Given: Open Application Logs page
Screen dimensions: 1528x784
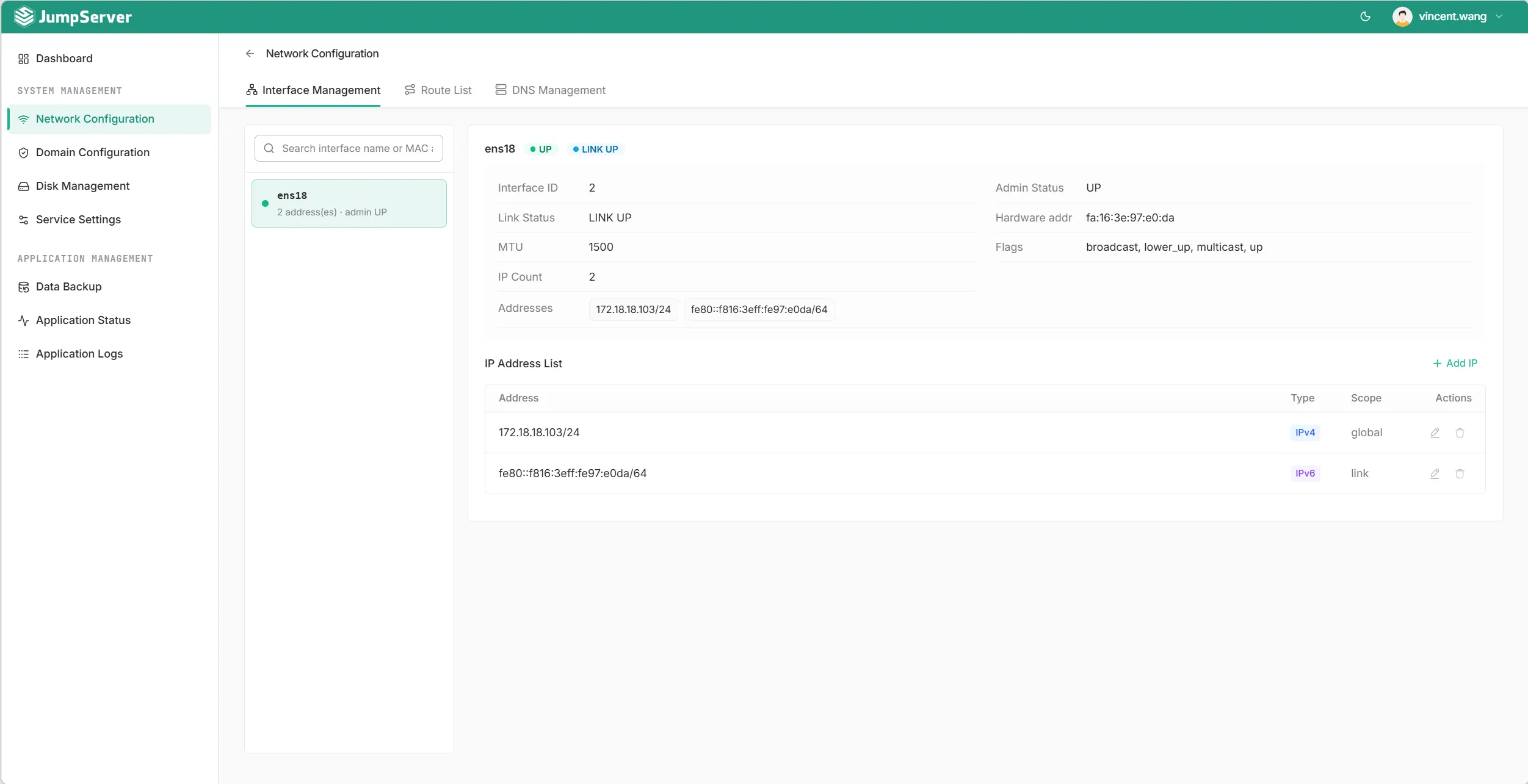Looking at the screenshot, I should (x=109, y=354).
